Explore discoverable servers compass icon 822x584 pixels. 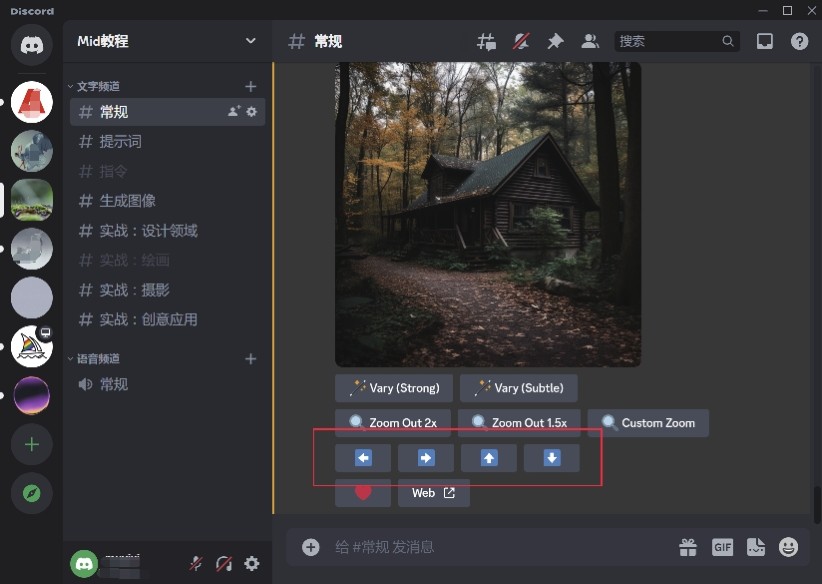tap(31, 493)
